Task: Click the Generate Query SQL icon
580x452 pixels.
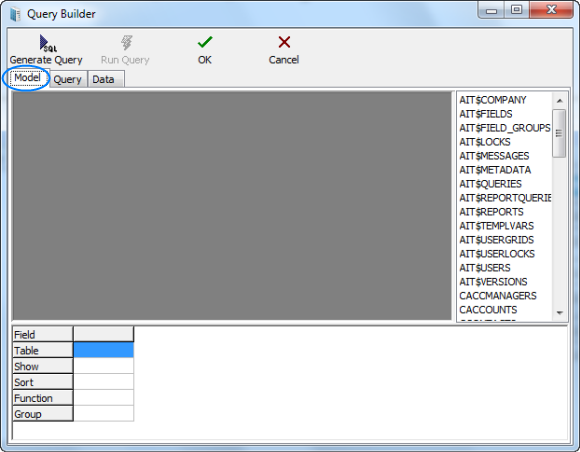Action: [x=48, y=43]
